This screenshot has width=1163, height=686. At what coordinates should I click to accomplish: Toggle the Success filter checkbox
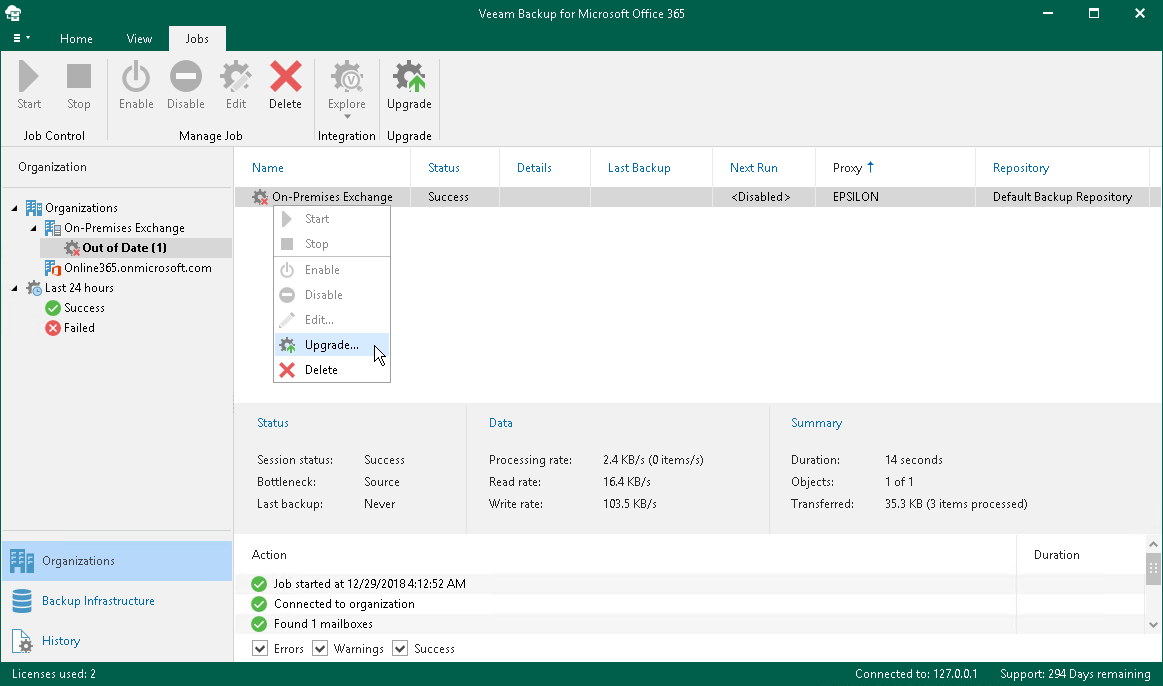[400, 649]
